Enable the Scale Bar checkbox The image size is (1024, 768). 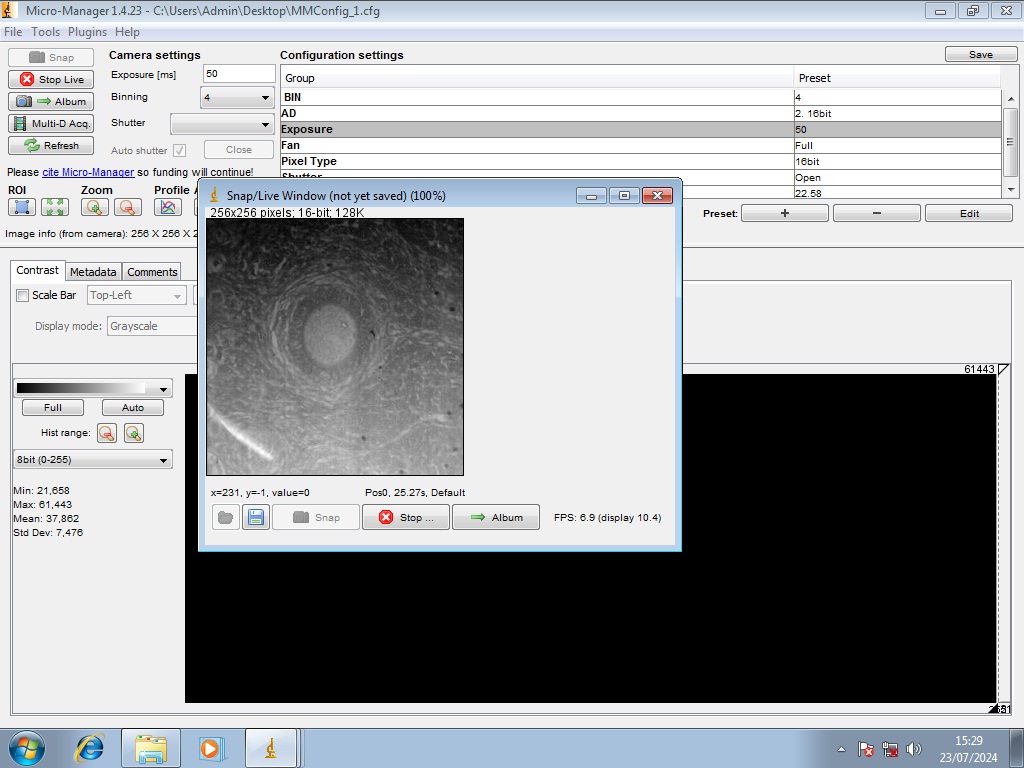click(x=22, y=295)
